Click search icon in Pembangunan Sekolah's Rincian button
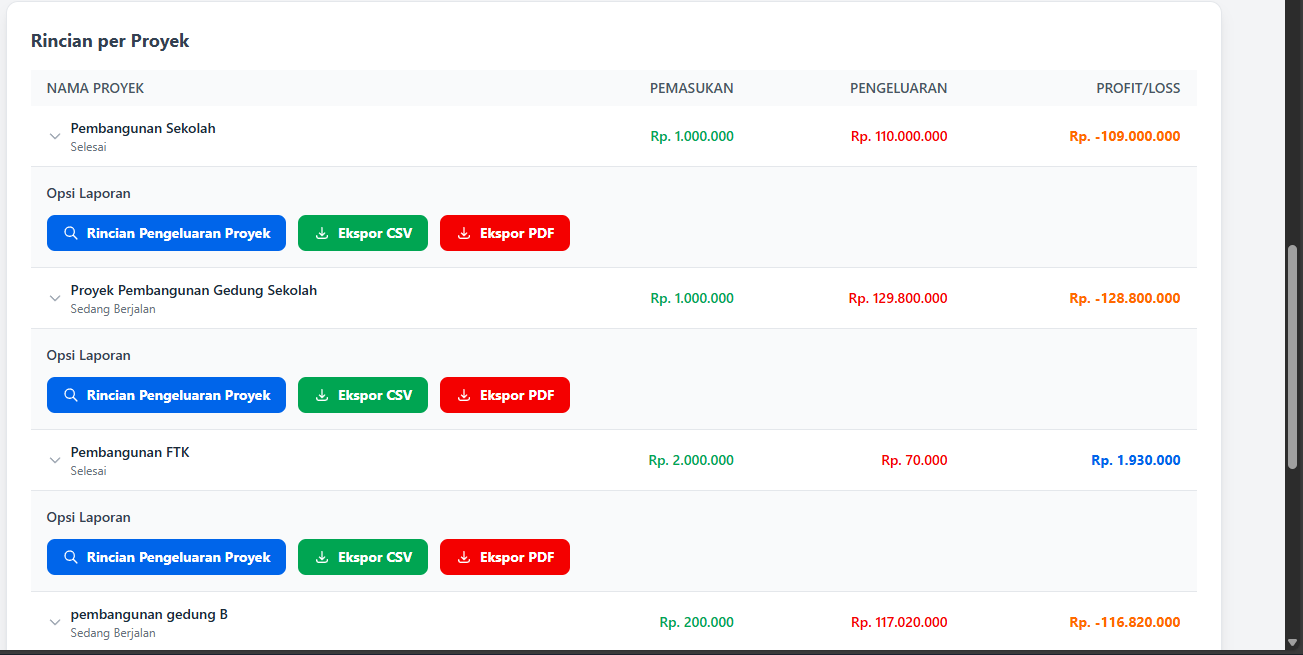Viewport: 1303px width, 655px height. click(x=71, y=233)
